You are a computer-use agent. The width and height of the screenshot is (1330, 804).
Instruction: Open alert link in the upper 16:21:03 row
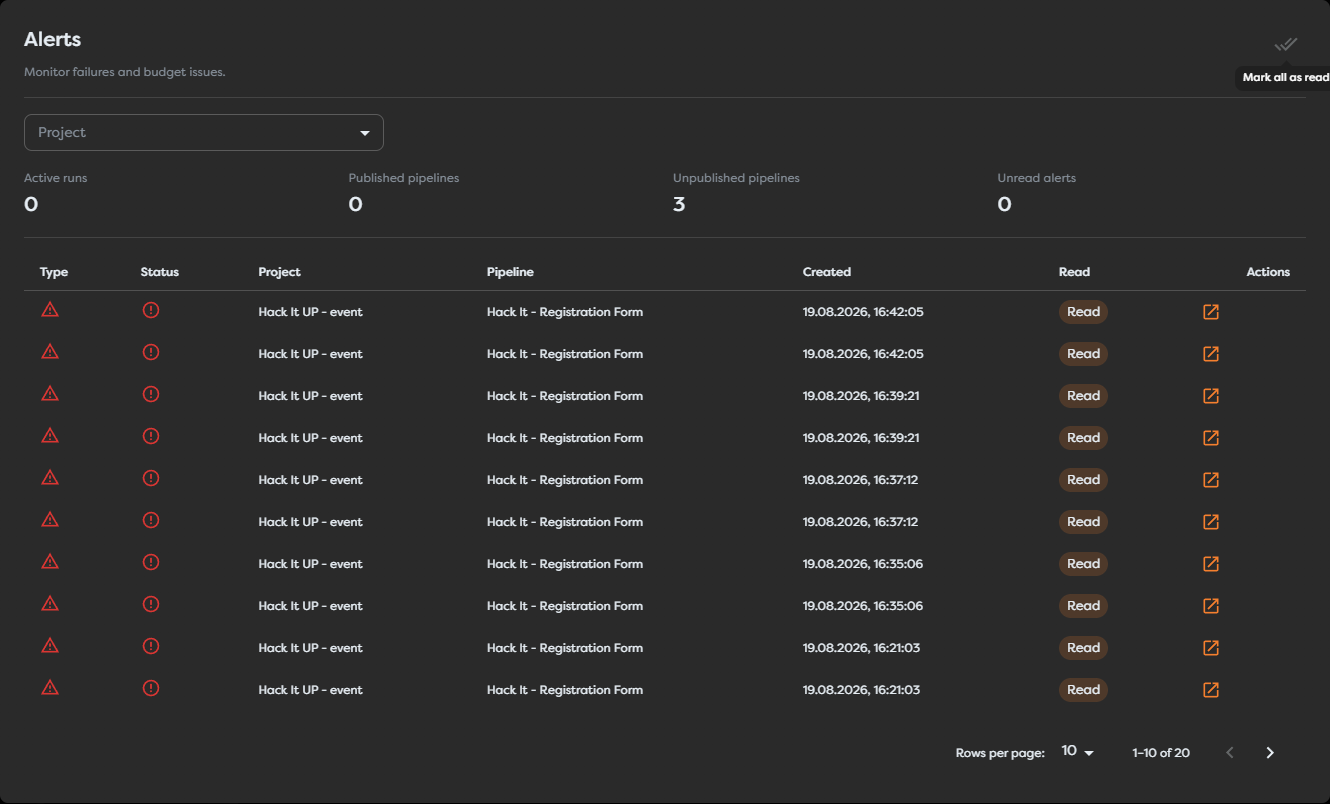[x=1210, y=648]
